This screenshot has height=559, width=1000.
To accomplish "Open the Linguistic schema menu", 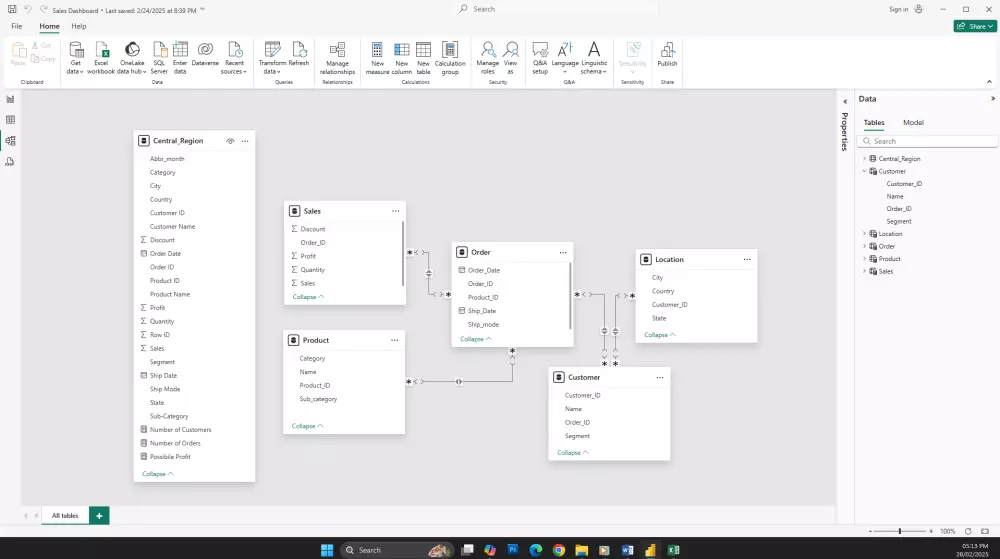I will point(594,58).
